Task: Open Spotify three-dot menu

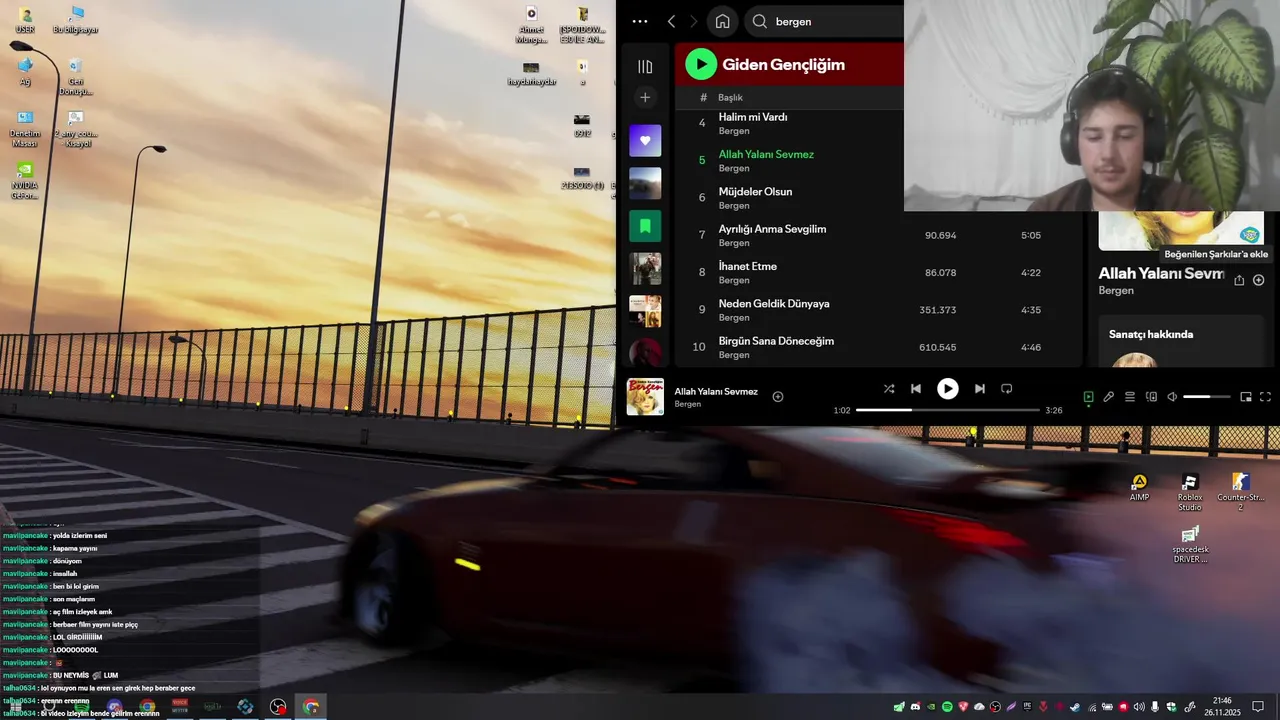Action: [x=640, y=21]
